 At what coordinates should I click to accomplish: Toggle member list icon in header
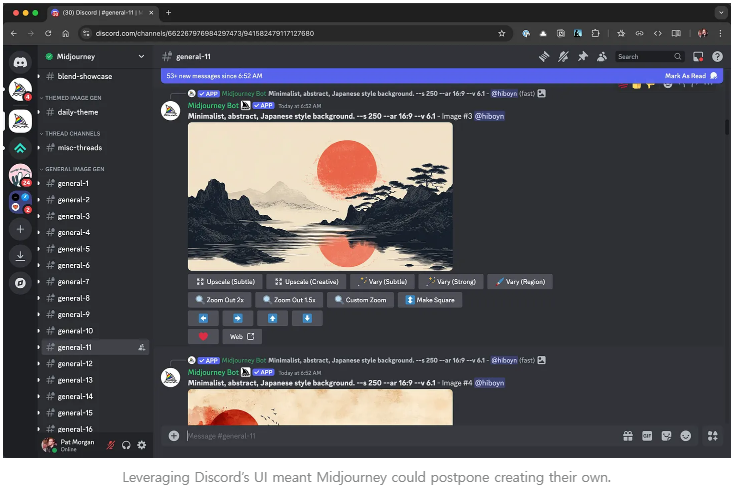click(x=602, y=56)
